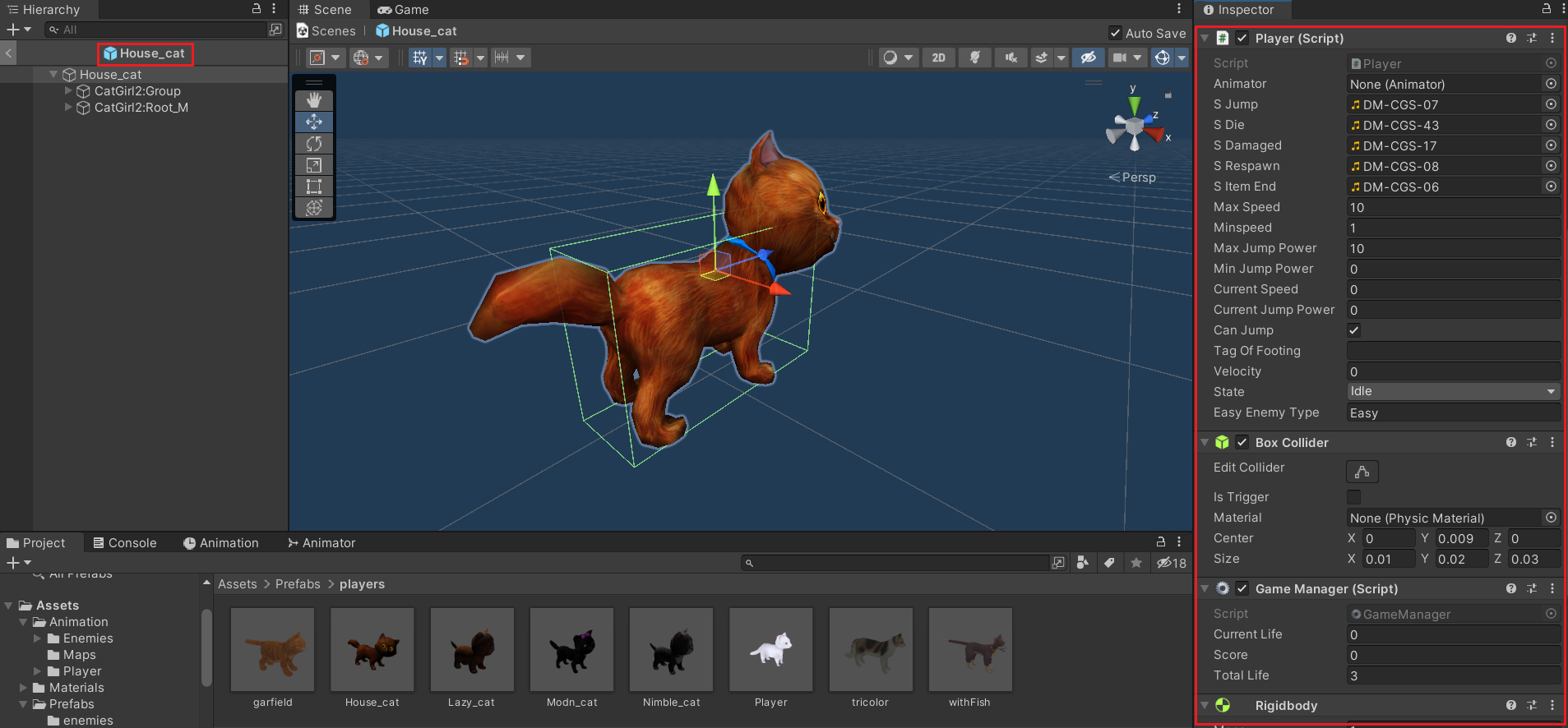Select the combined Transform tool

coord(314,208)
